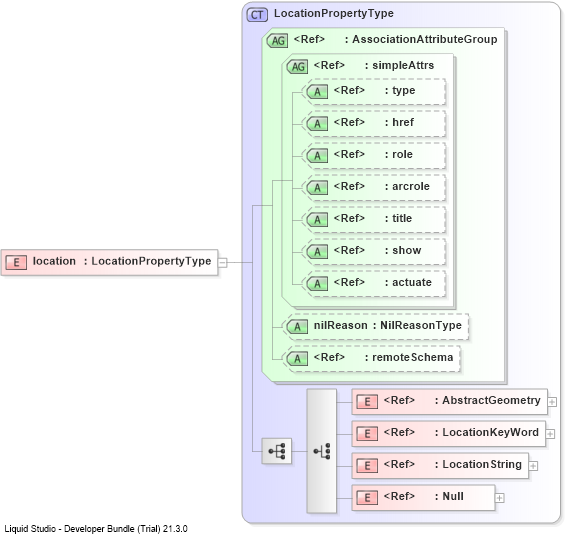Click the attribute icon for show
The height and width of the screenshot is (534, 565).
317,252
